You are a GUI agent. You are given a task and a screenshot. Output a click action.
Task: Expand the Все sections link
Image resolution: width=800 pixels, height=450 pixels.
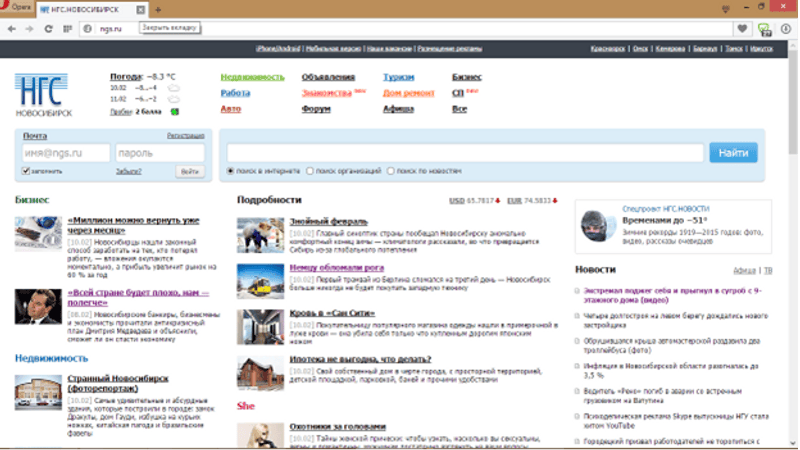[x=459, y=109]
